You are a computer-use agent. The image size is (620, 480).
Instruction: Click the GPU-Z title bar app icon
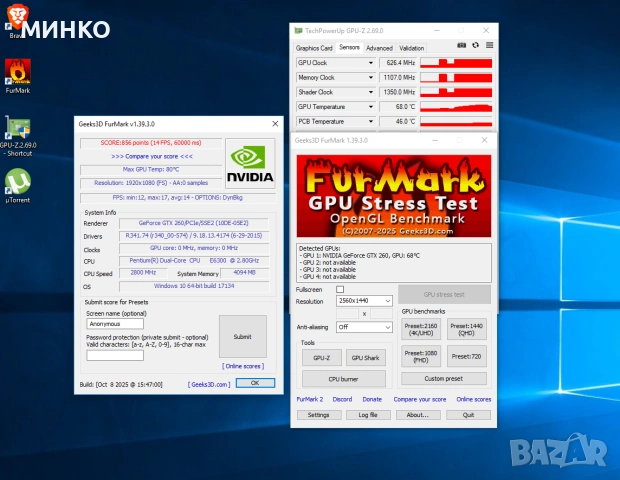[298, 30]
